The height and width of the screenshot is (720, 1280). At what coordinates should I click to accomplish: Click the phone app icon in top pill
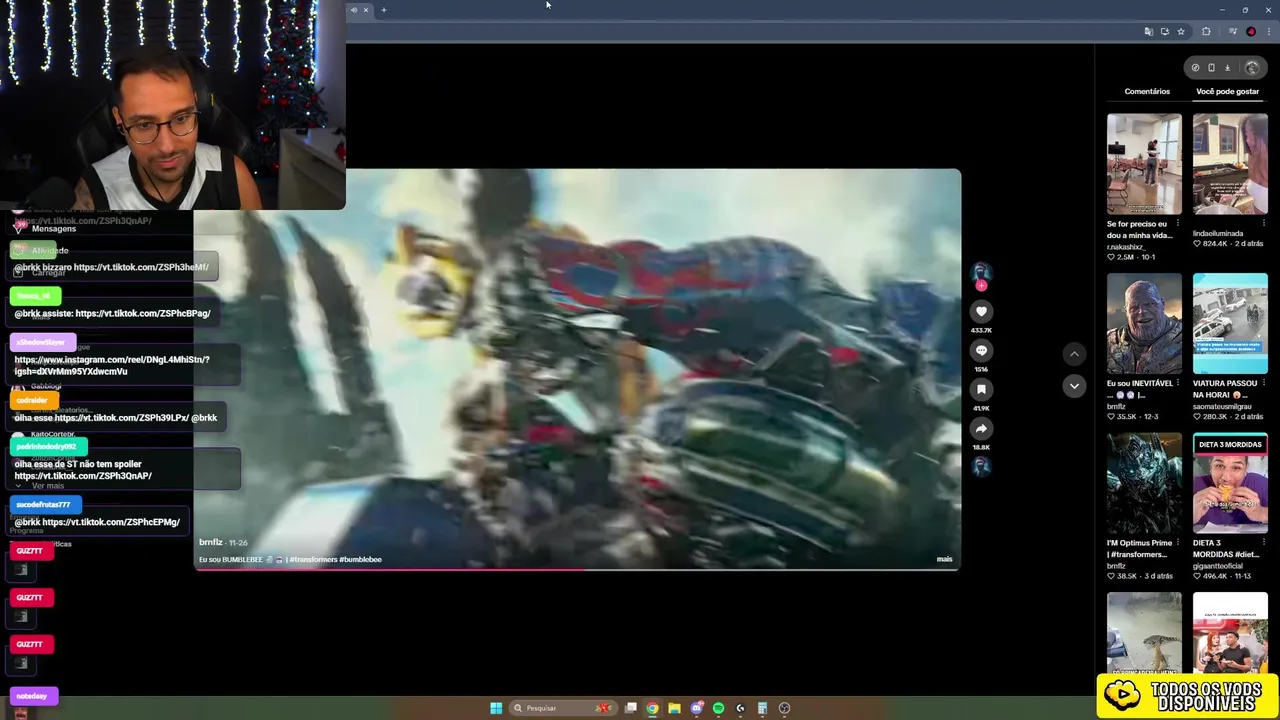1211,68
